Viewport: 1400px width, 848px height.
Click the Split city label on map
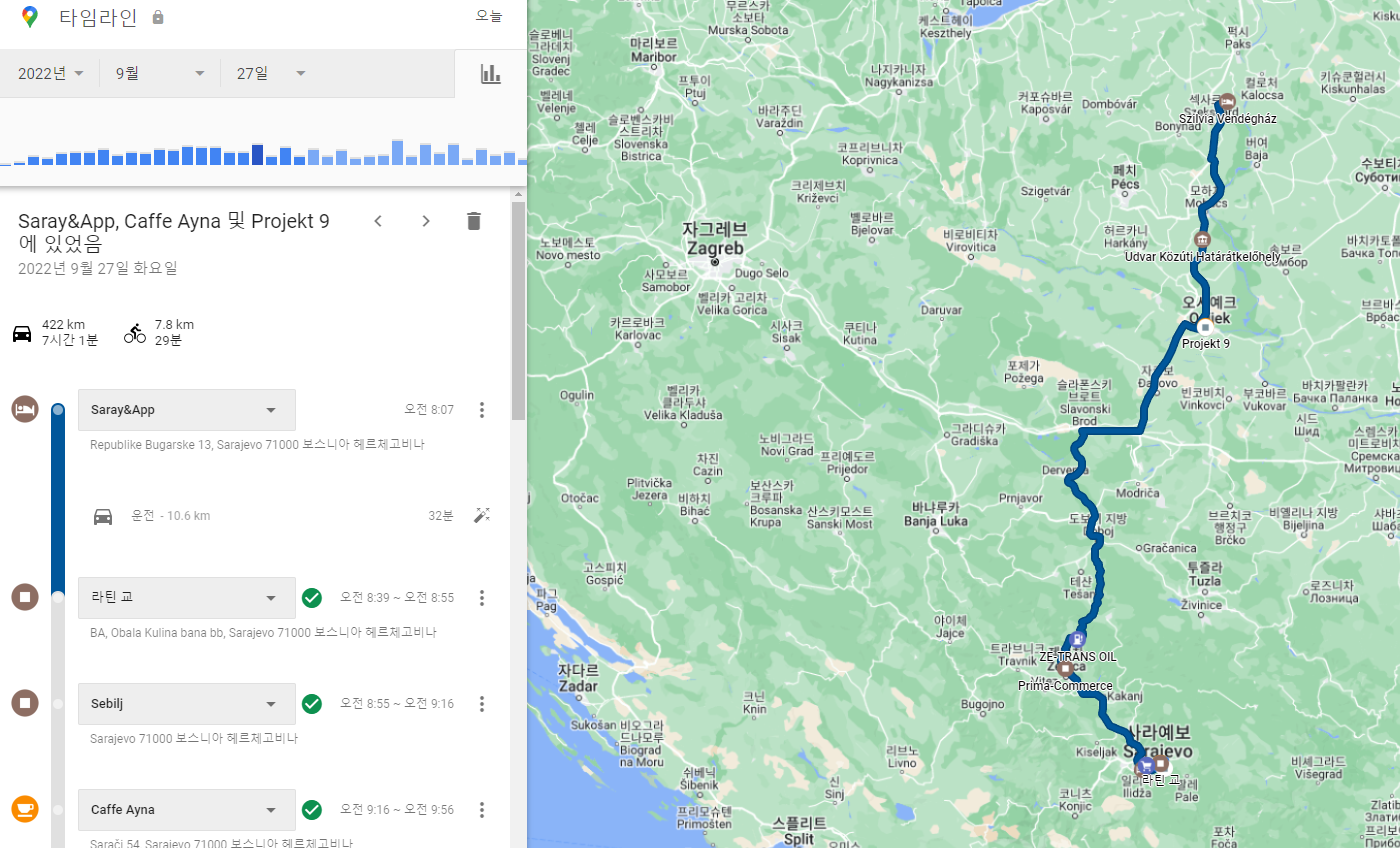click(x=799, y=831)
